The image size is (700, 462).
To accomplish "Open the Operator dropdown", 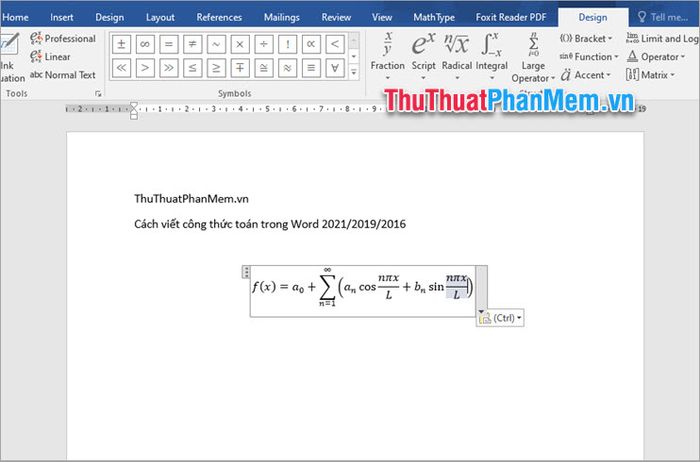I will pyautogui.click(x=655, y=57).
